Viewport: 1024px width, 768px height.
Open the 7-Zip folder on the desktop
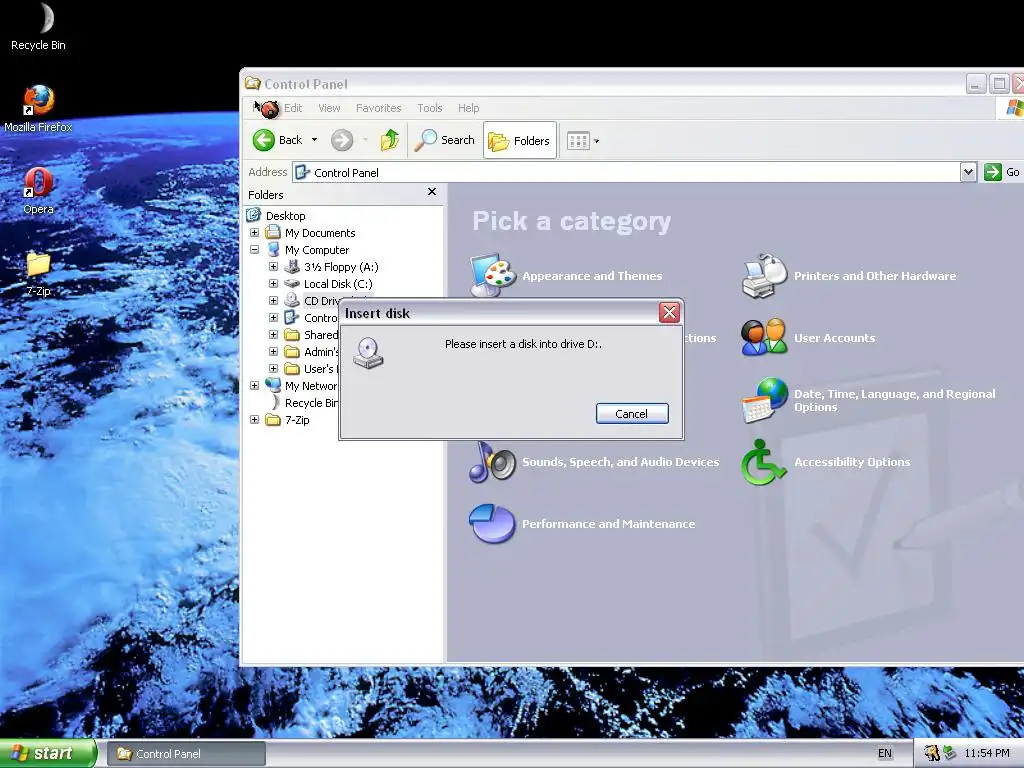pos(39,272)
